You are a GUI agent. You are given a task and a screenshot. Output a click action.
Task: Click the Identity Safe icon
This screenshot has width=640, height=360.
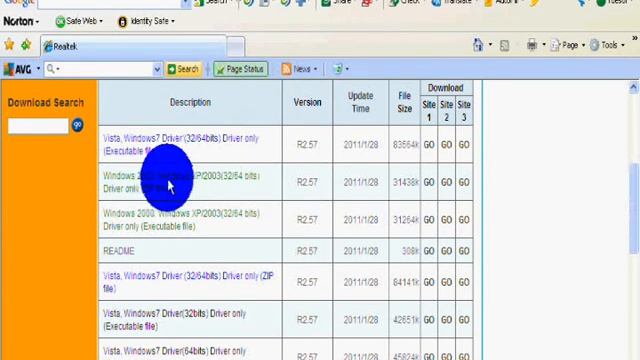(122, 22)
